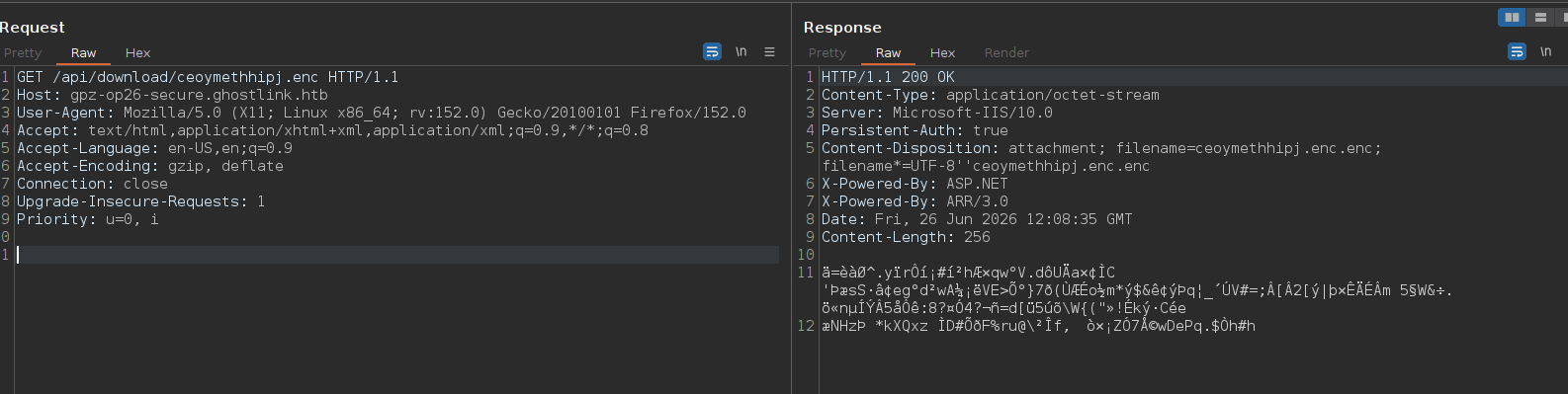Select the Request Raw tab
Screen dimensions: 1568x394
pyautogui.click(x=83, y=53)
